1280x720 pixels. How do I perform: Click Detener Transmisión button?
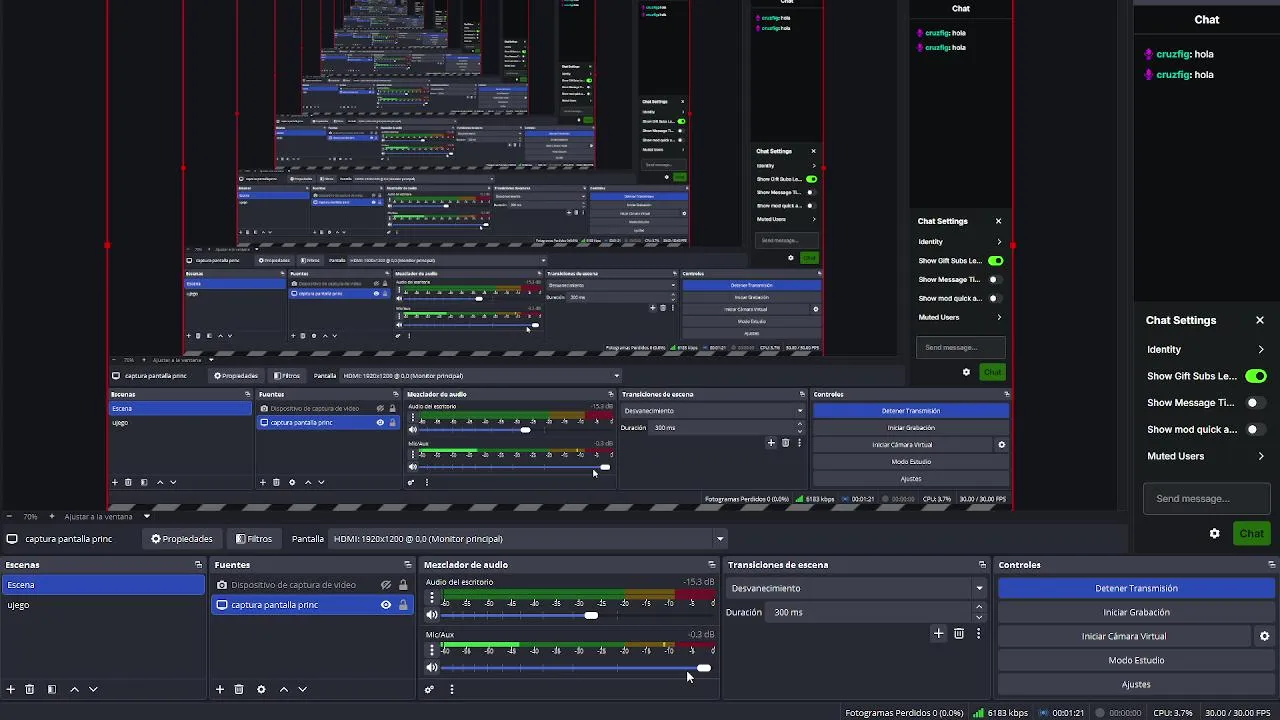pos(1136,588)
